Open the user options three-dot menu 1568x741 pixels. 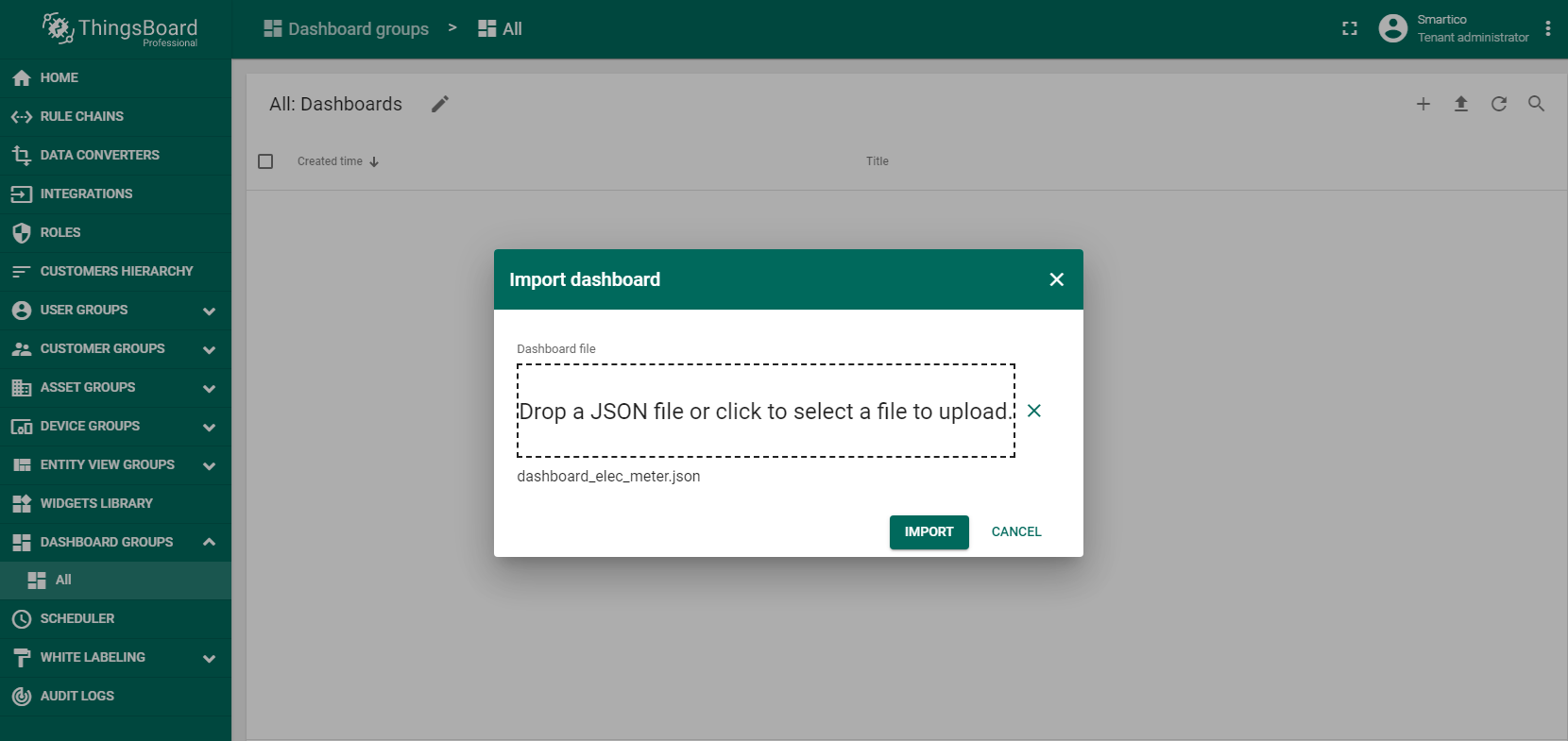[x=1547, y=28]
